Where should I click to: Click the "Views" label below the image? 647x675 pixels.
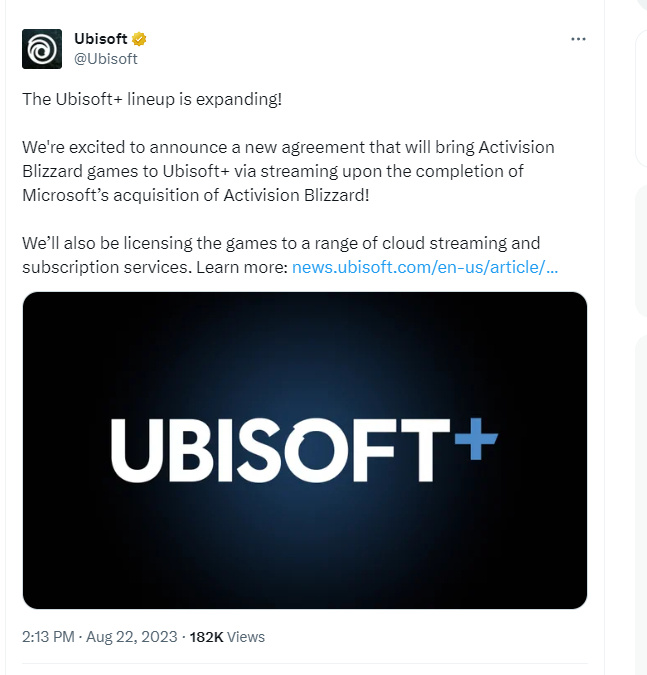point(246,636)
